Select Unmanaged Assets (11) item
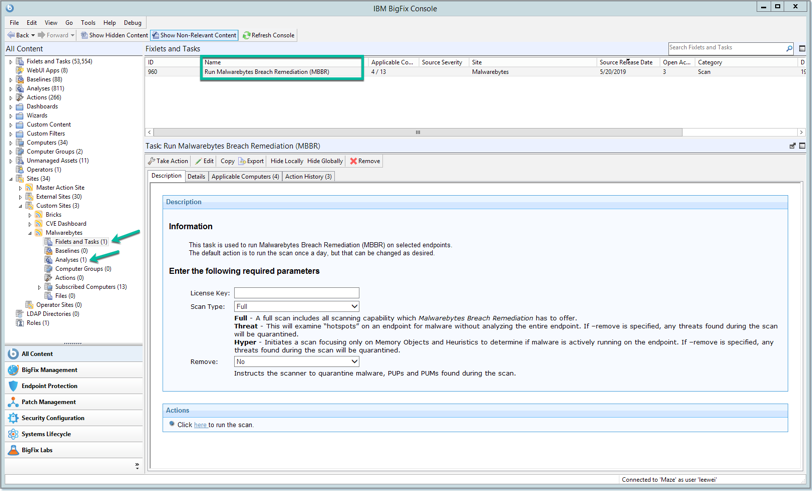The width and height of the screenshot is (812, 491). 57,161
